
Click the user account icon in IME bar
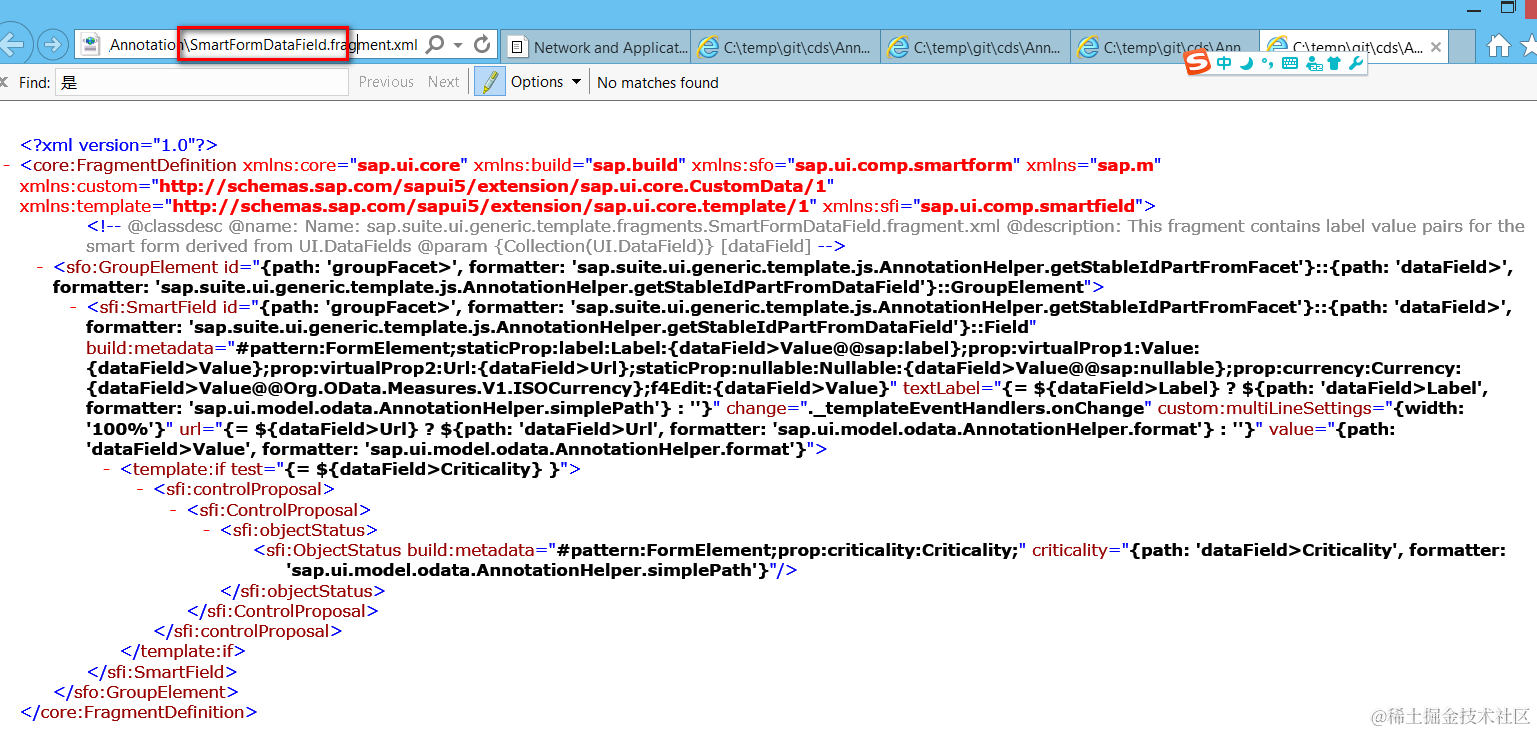1314,64
